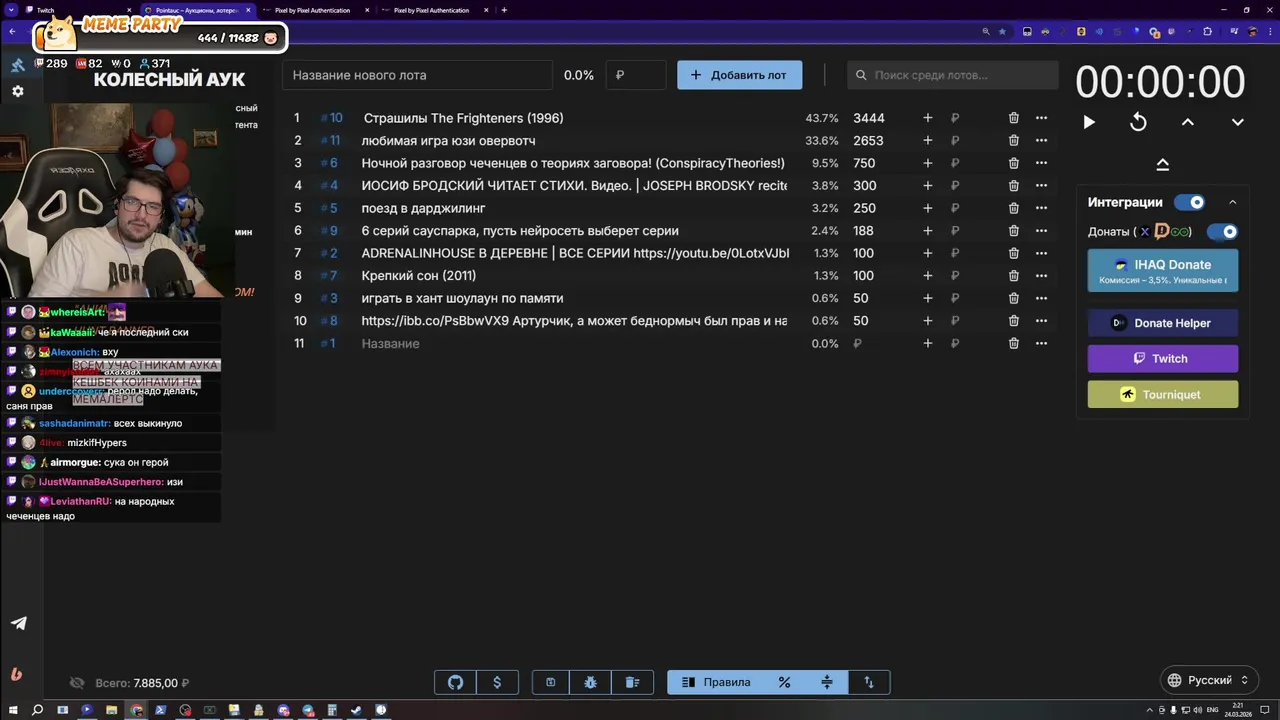Open options menu for ИОСИФ БРОДСКИЙ lot
Image resolution: width=1280 pixels, height=720 pixels.
point(1041,186)
